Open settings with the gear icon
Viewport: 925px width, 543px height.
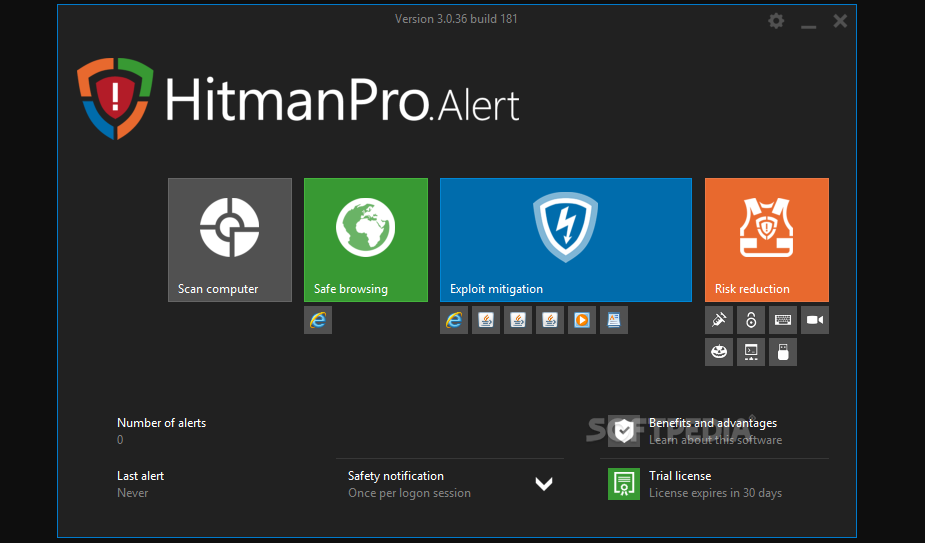pos(777,20)
